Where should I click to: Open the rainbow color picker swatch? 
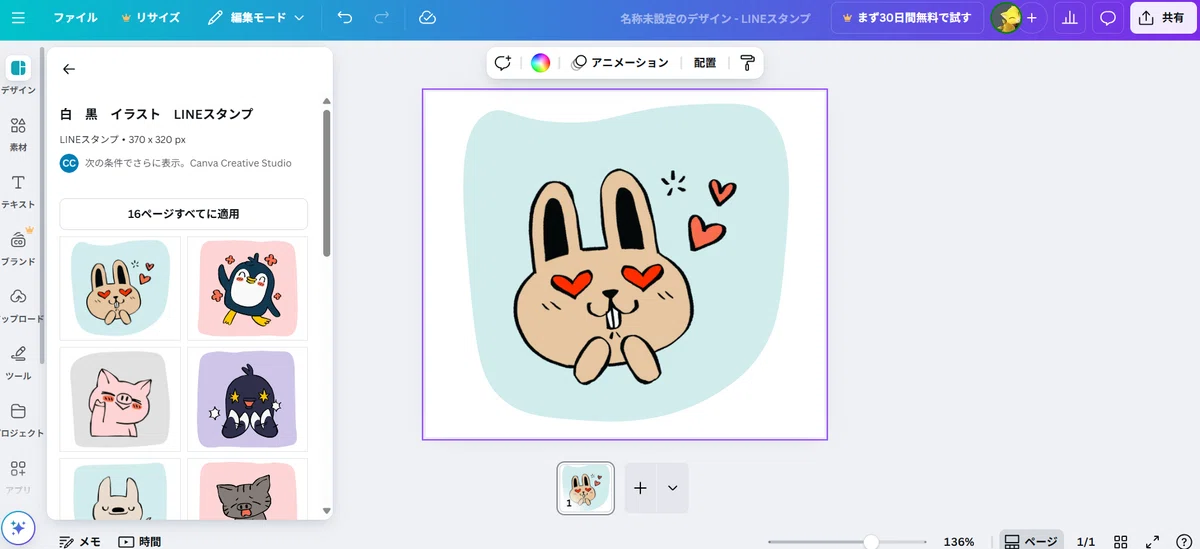(x=540, y=63)
